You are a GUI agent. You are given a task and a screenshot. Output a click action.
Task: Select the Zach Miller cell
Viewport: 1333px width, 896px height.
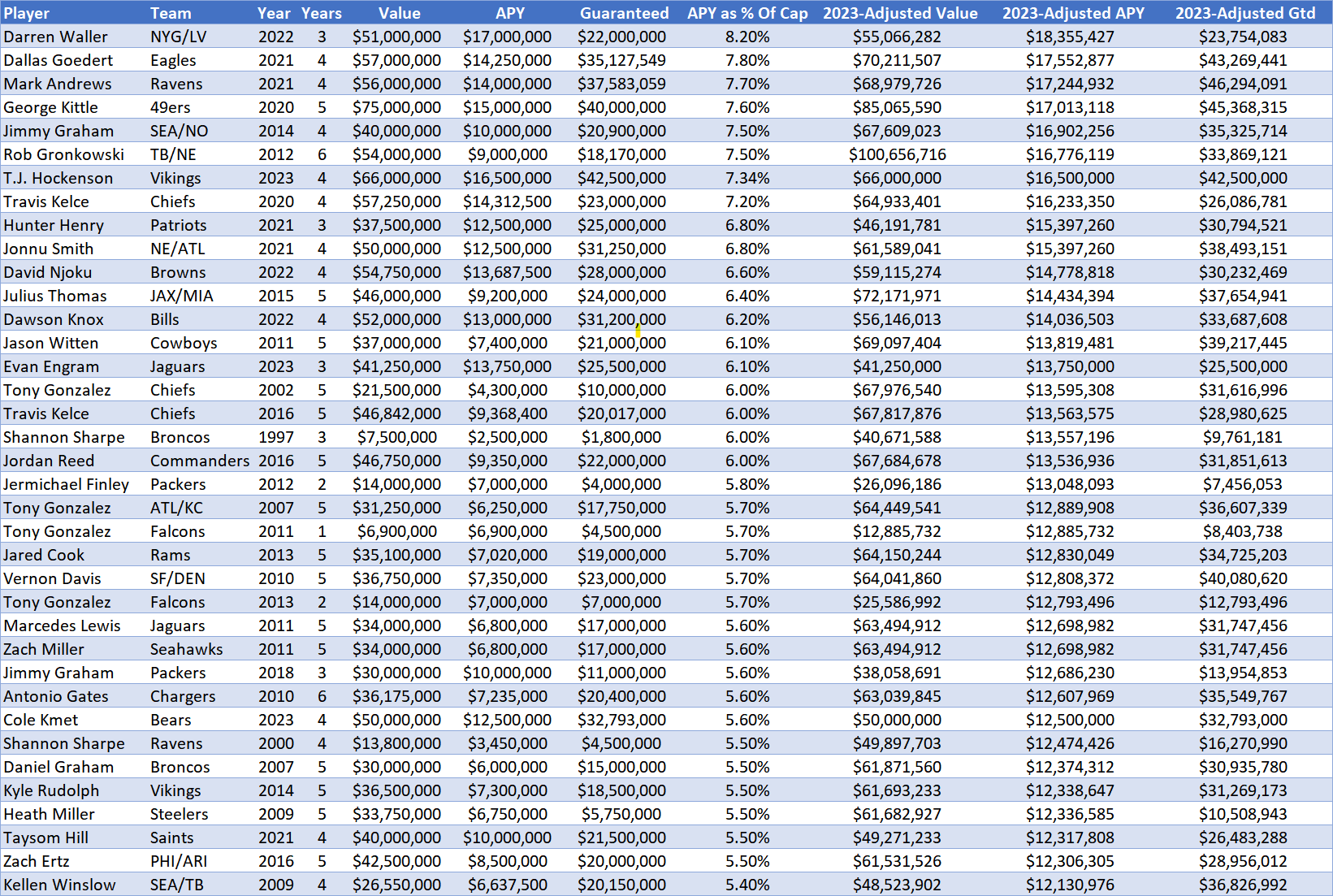tap(44, 649)
